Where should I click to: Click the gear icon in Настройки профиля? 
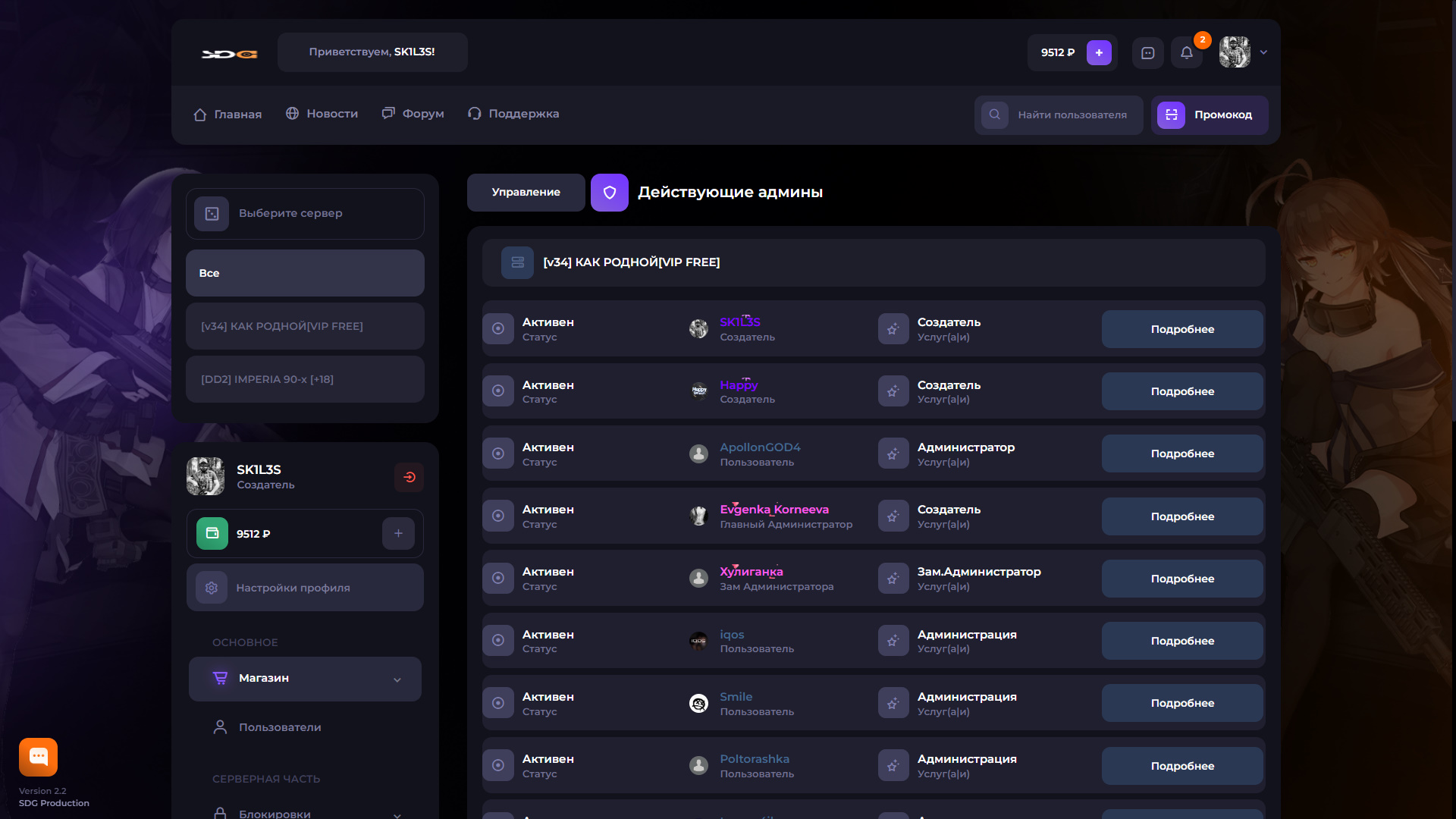pos(212,588)
